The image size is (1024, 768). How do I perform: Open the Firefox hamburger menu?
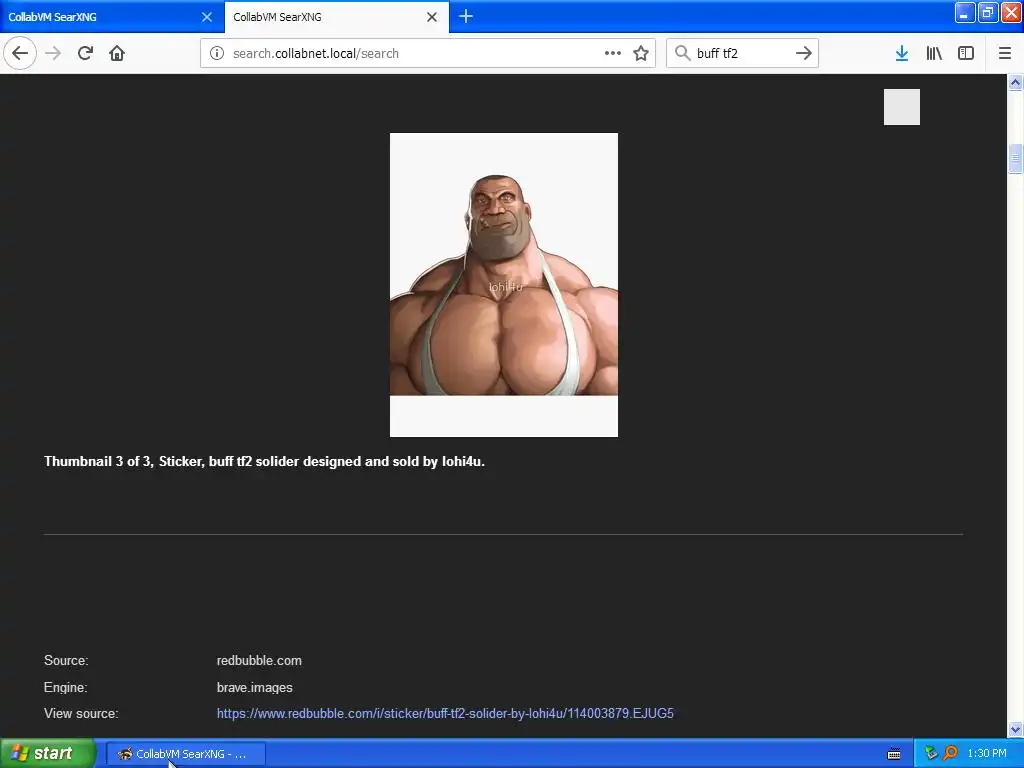[x=1005, y=54]
